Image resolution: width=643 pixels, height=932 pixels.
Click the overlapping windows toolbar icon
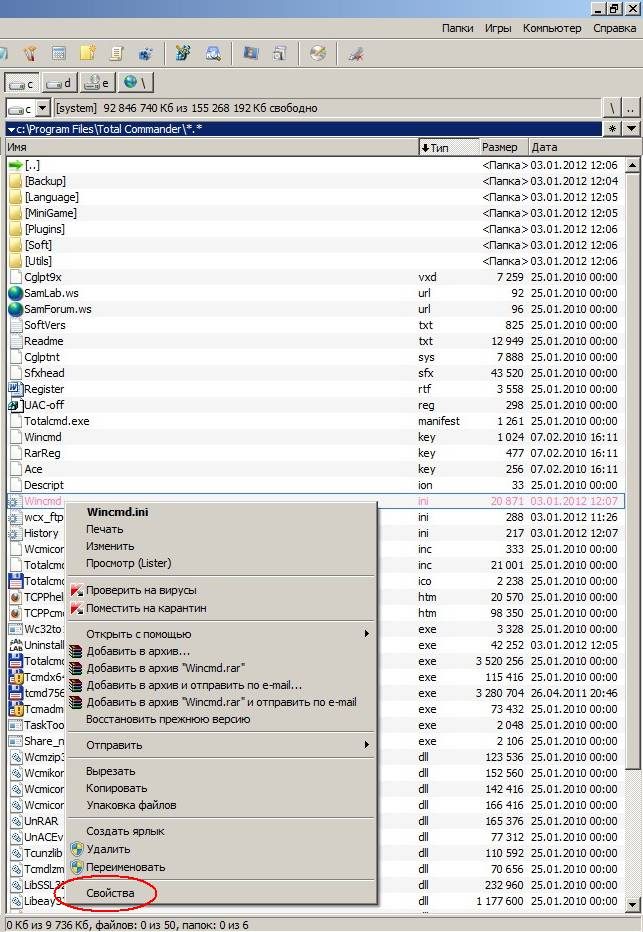(280, 53)
